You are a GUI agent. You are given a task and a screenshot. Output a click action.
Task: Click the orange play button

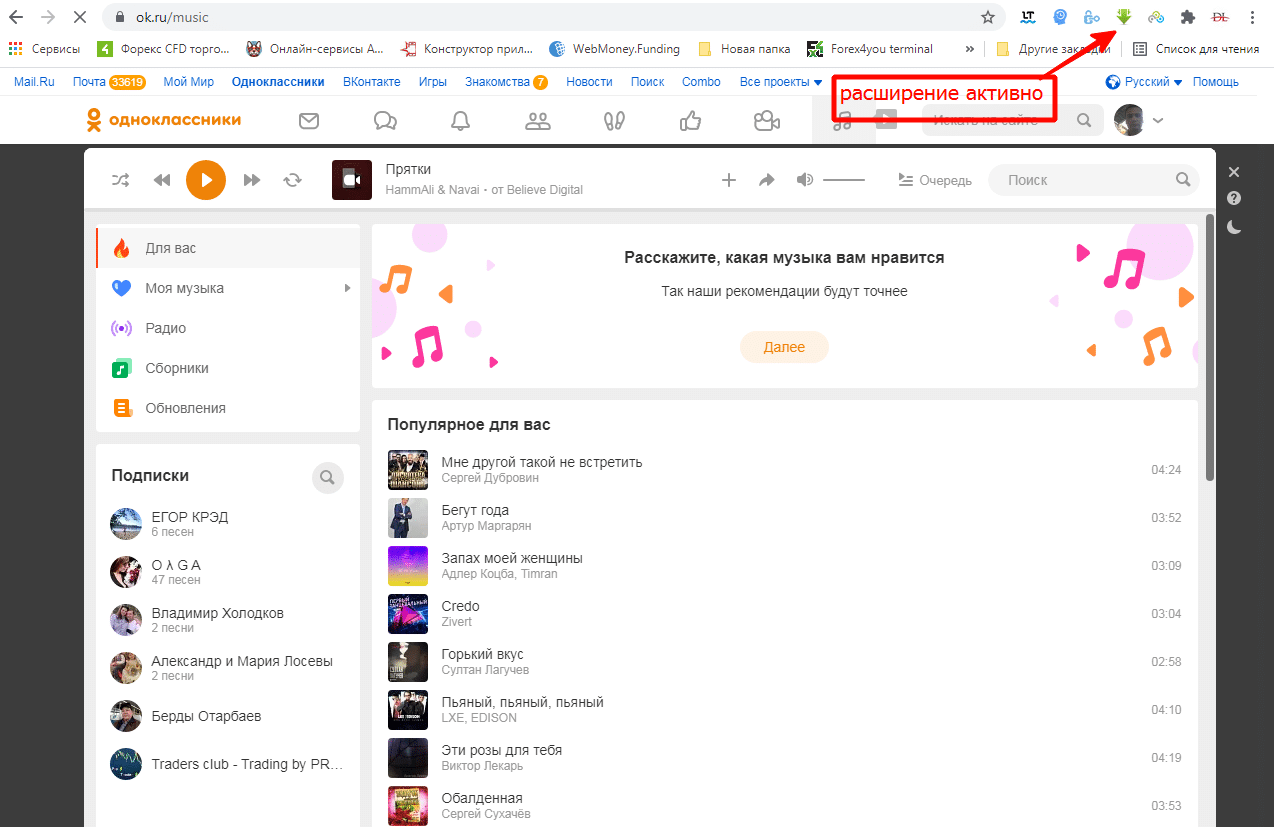point(206,180)
